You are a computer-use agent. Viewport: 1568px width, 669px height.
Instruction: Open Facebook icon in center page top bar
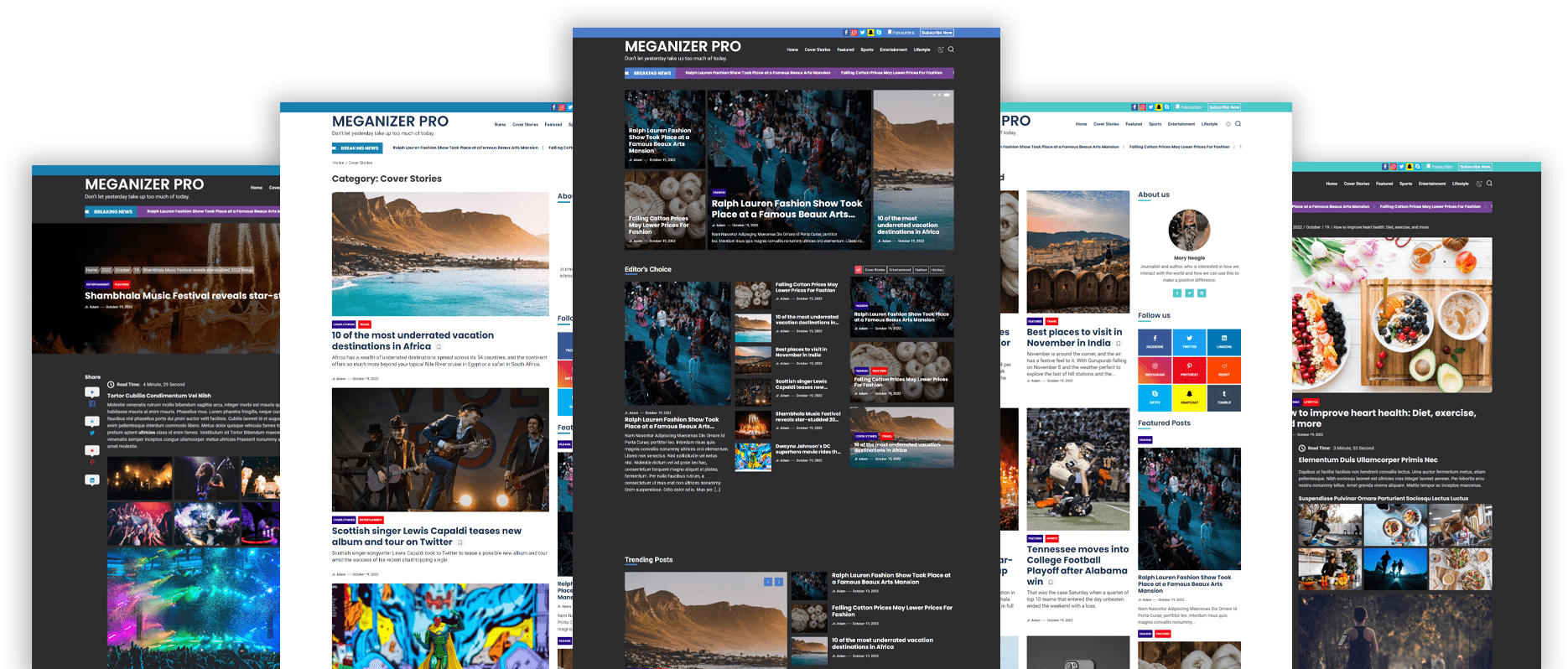tap(846, 33)
